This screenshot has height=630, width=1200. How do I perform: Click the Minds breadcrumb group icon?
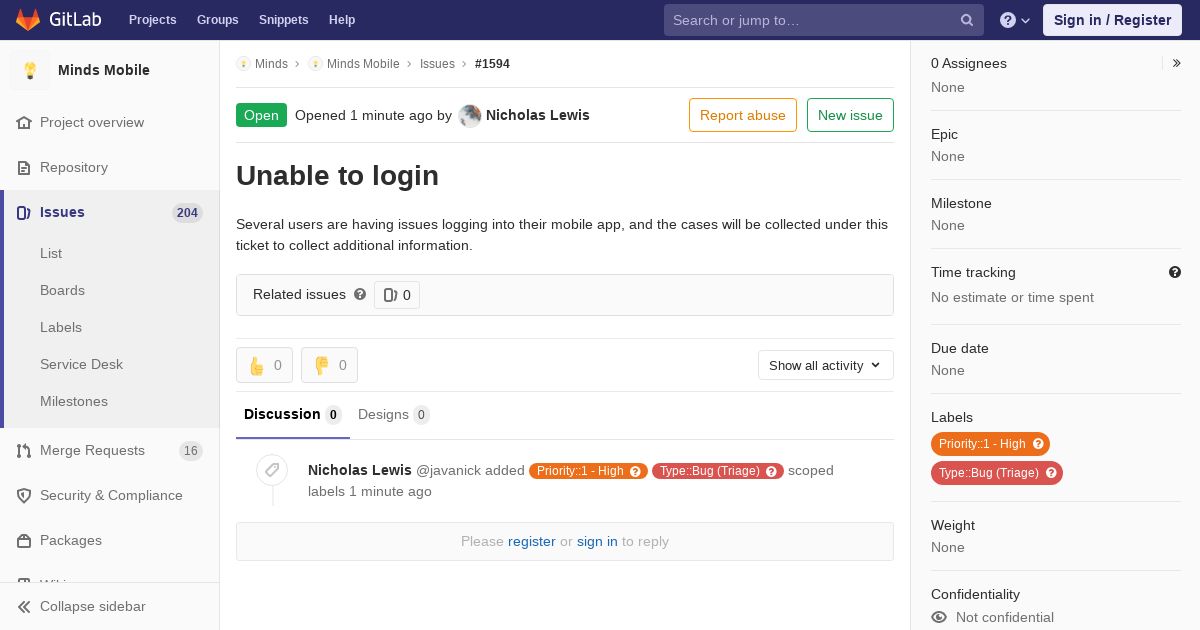(243, 63)
